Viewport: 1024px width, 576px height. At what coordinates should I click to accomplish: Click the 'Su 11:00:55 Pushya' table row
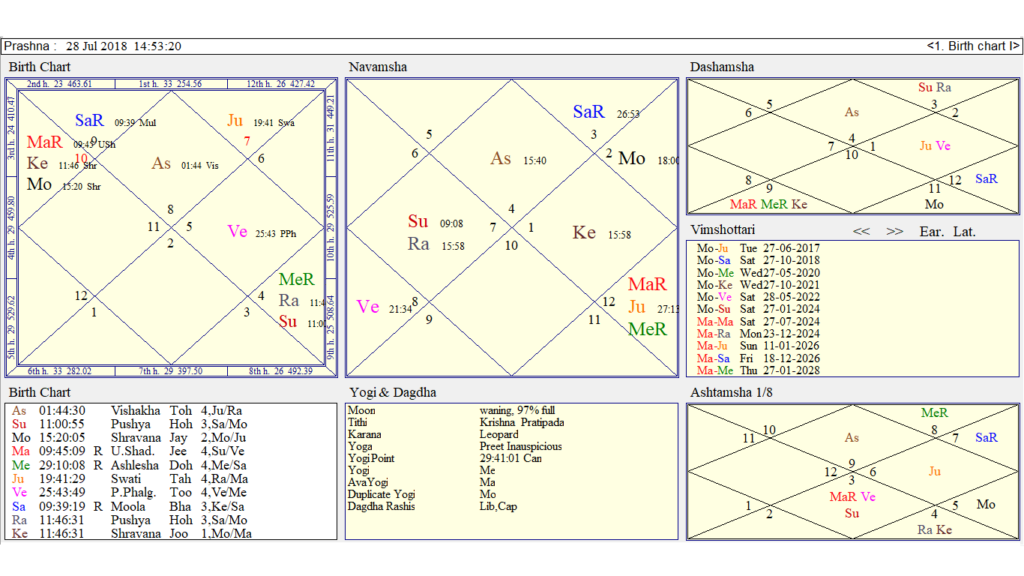tap(131, 424)
